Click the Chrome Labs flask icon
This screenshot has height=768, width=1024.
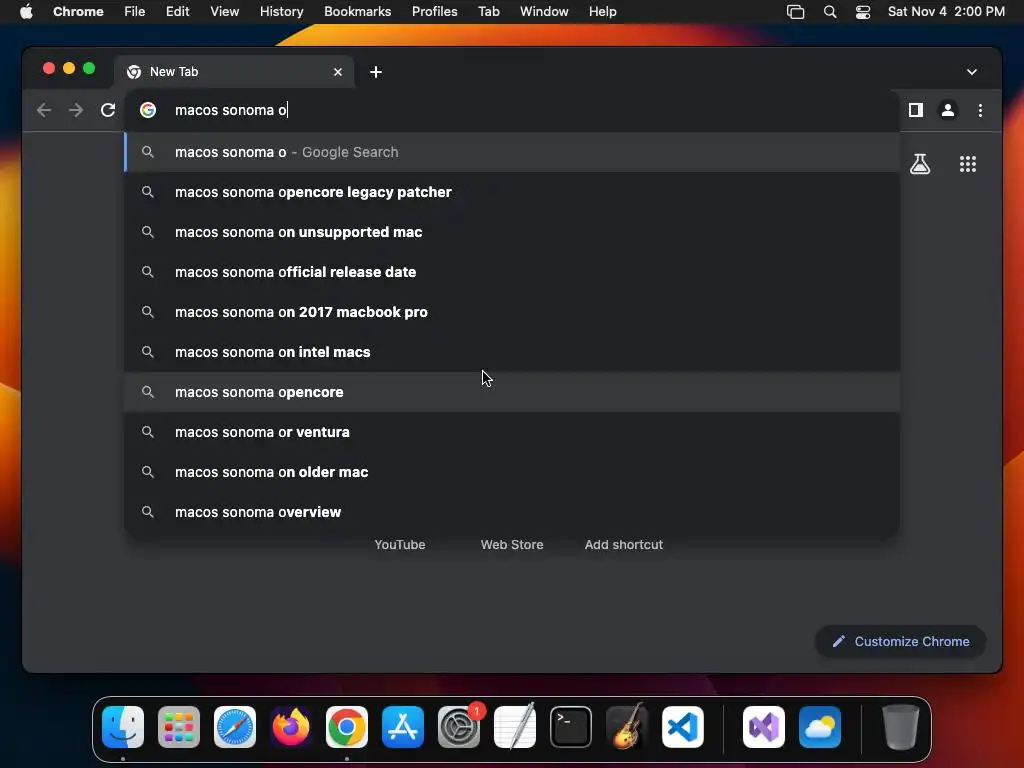click(x=920, y=164)
